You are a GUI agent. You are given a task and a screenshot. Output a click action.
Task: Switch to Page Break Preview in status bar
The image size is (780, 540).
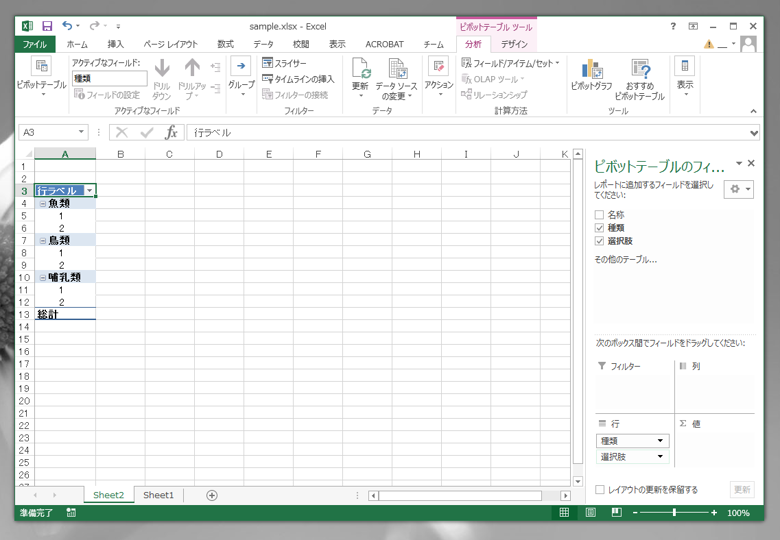click(616, 513)
